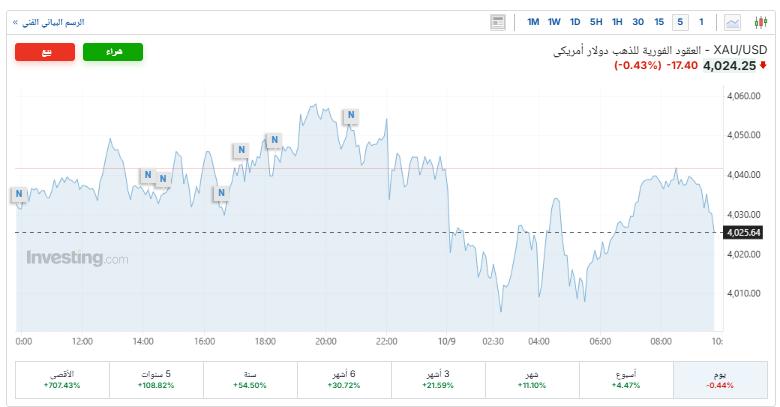The height and width of the screenshot is (407, 780).
Task: Open the الرسم البياني الفني technical chart link
Action: 50,22
